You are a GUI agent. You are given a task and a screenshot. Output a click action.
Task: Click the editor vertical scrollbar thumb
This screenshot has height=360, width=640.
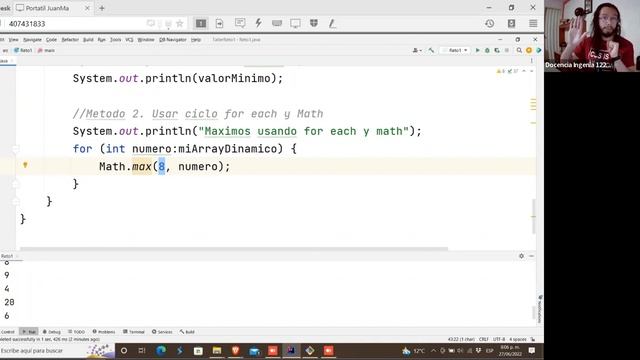pos(533,216)
